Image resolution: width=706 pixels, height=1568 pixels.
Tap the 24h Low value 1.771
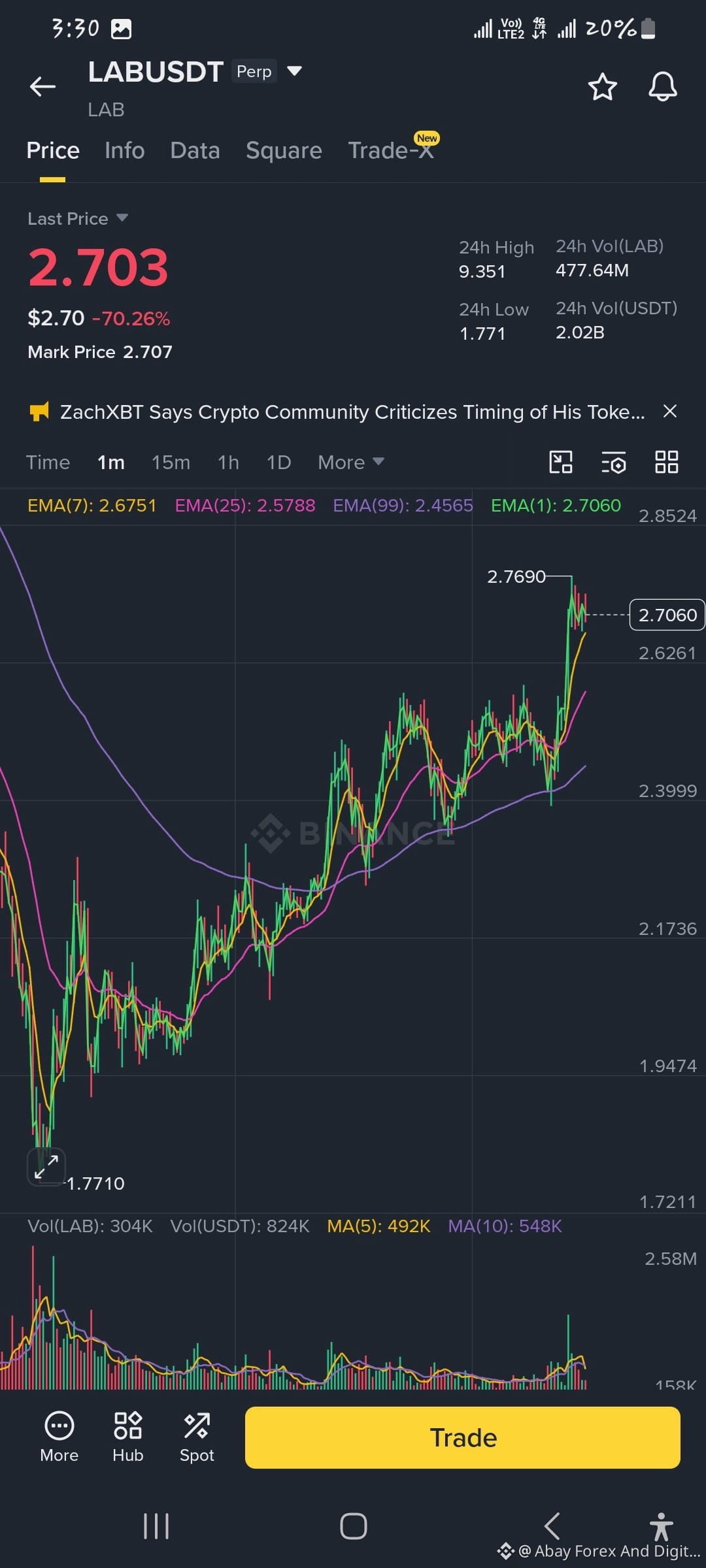[x=482, y=333]
